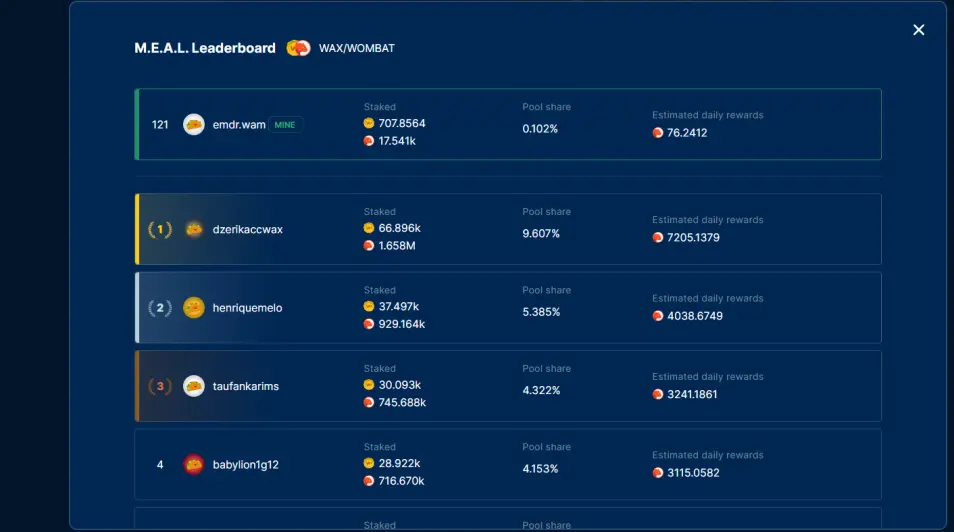This screenshot has width=954, height=532.
Task: Click pool share value 4.153%
Action: pyautogui.click(x=540, y=469)
